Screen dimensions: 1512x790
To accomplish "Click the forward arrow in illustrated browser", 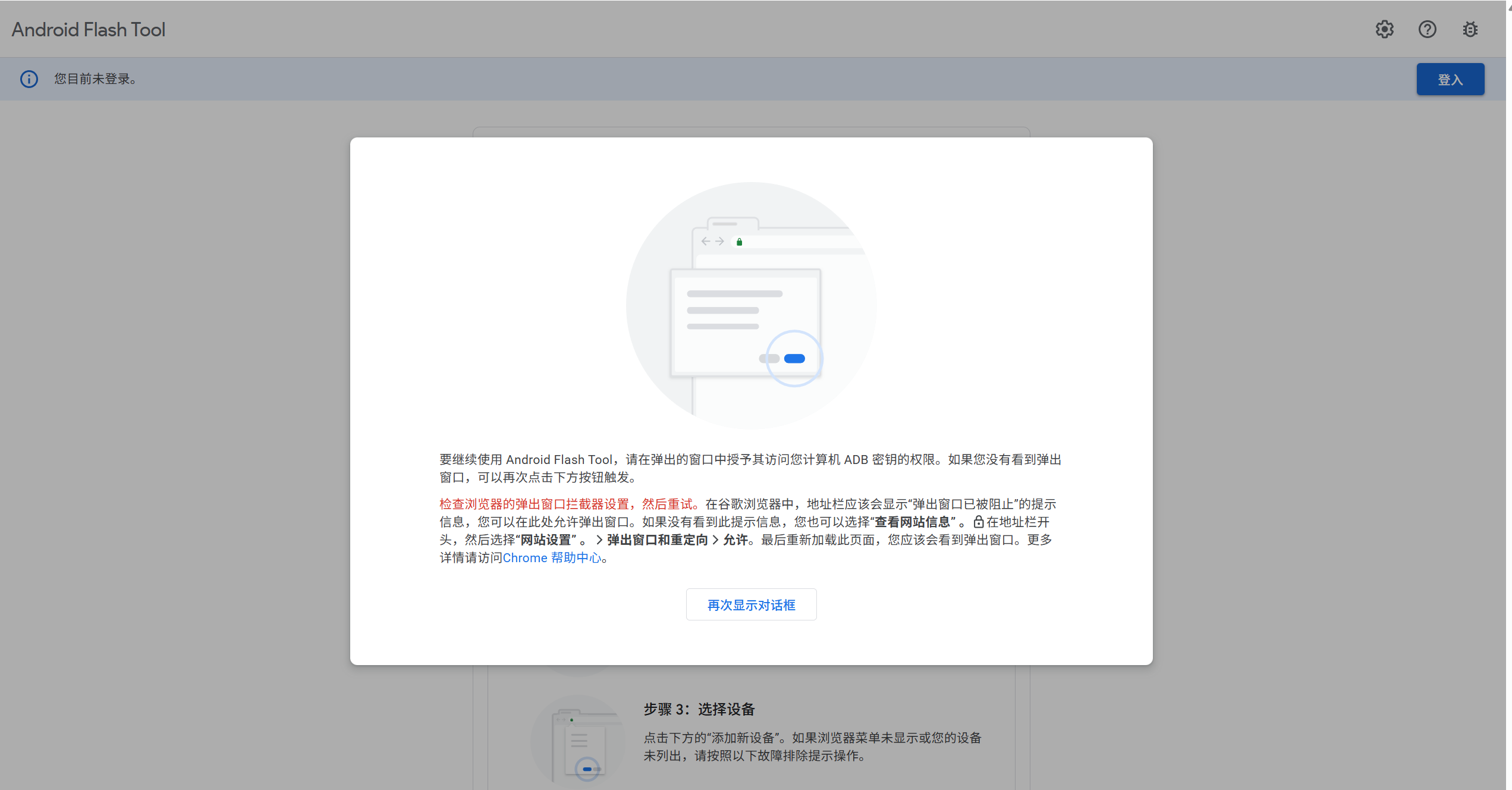I will [x=719, y=241].
